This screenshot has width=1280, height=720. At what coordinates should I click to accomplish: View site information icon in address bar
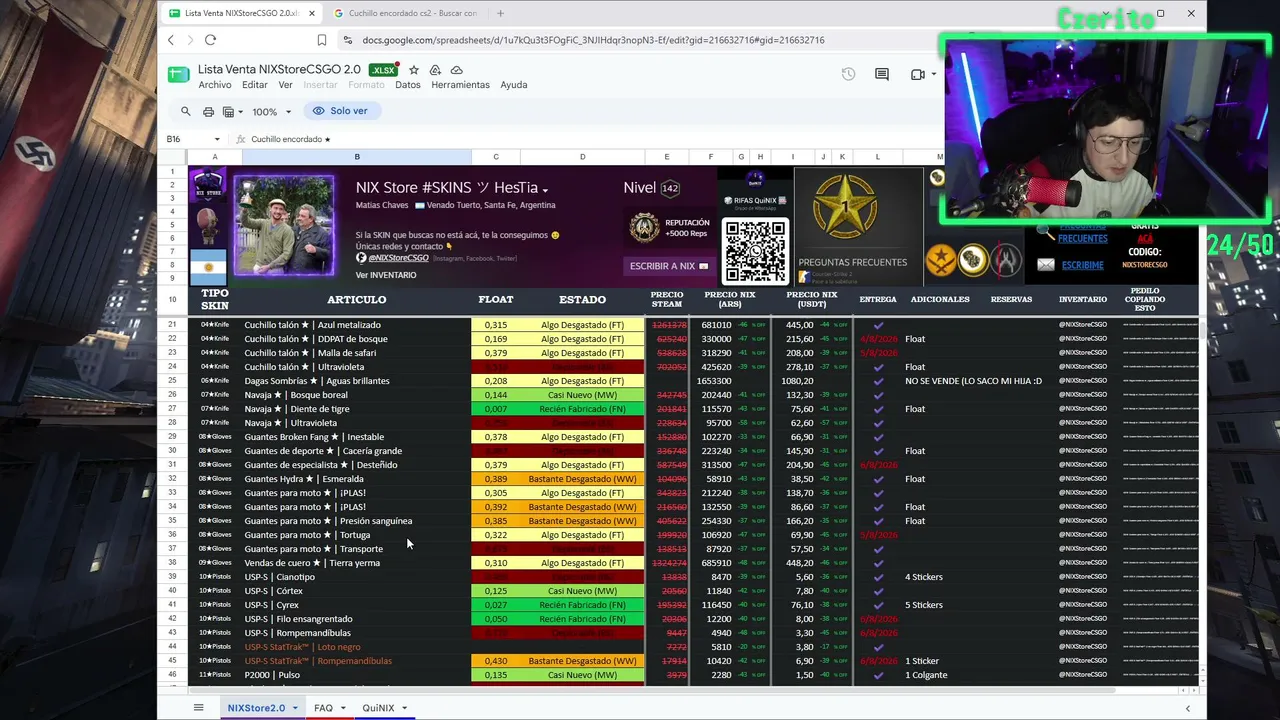(347, 40)
